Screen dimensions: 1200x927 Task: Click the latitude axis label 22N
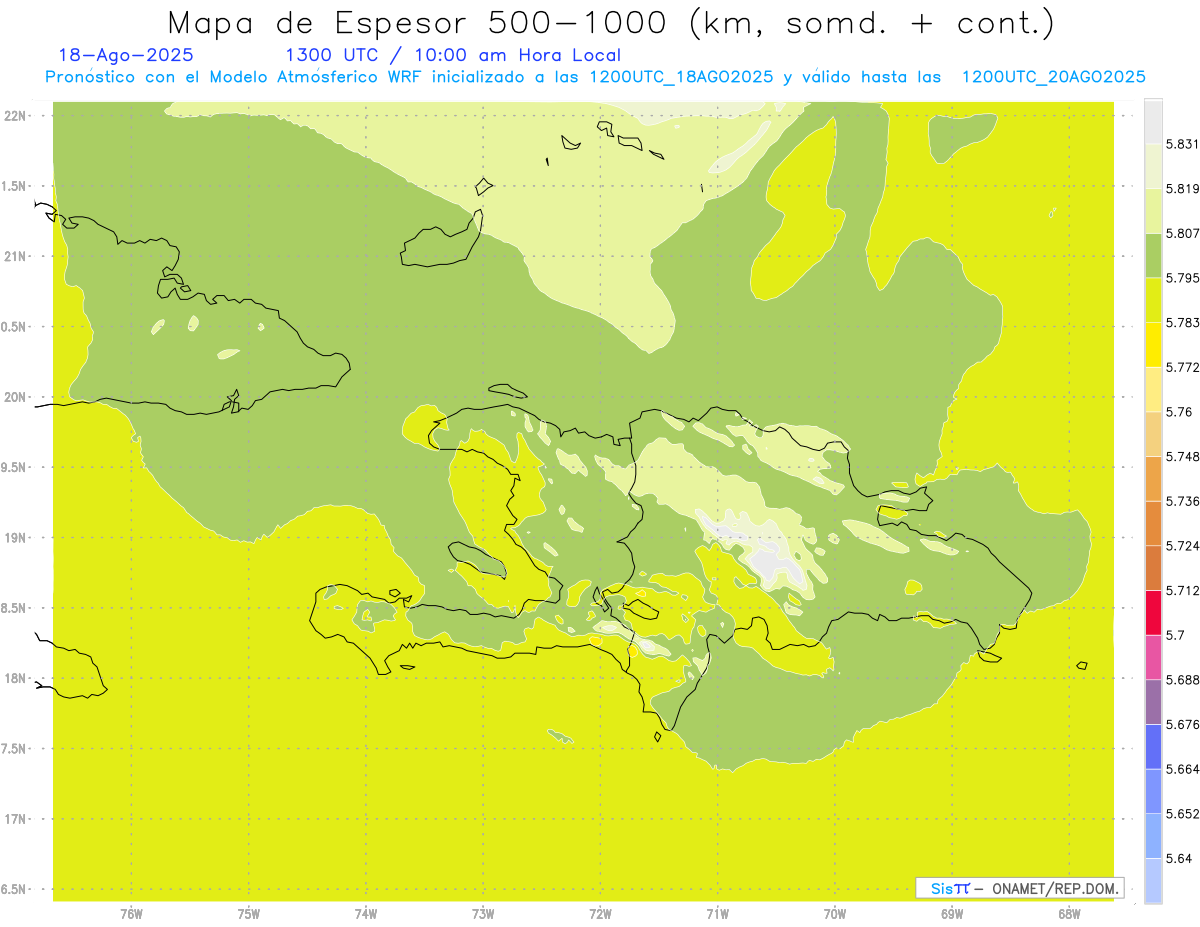click(15, 116)
